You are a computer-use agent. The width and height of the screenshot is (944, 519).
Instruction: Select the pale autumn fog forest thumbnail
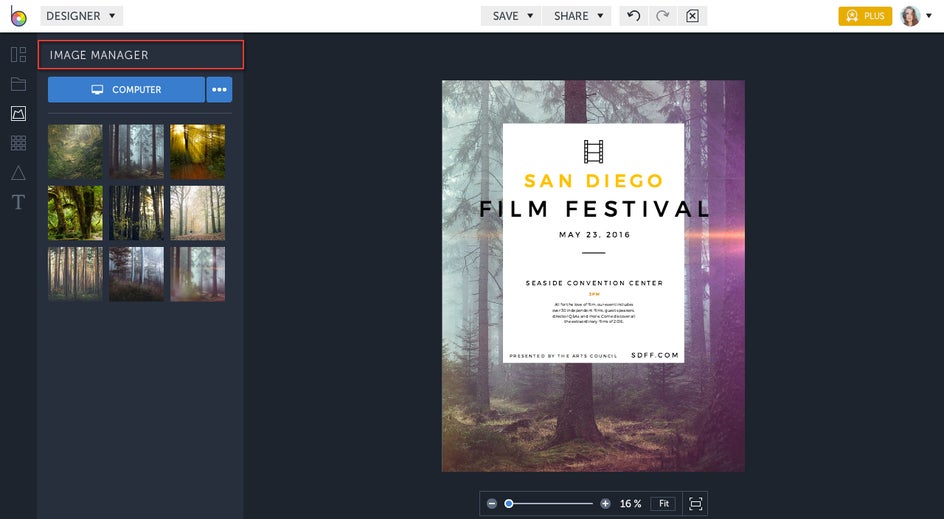197,213
